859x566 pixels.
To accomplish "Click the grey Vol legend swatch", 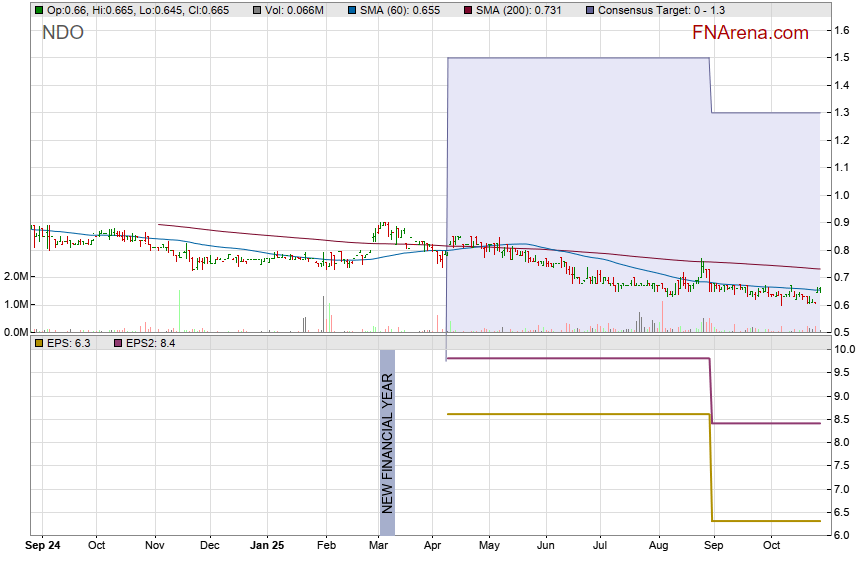I will click(258, 10).
